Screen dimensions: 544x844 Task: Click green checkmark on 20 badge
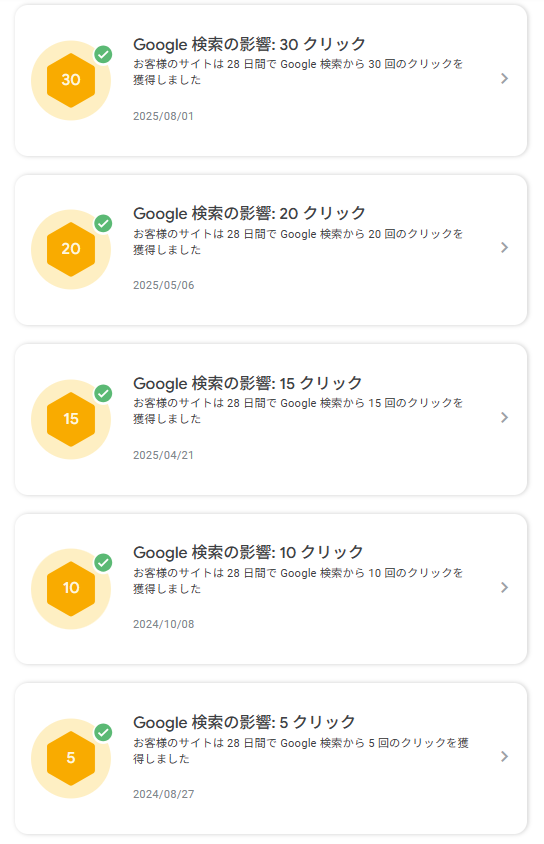click(x=103, y=223)
